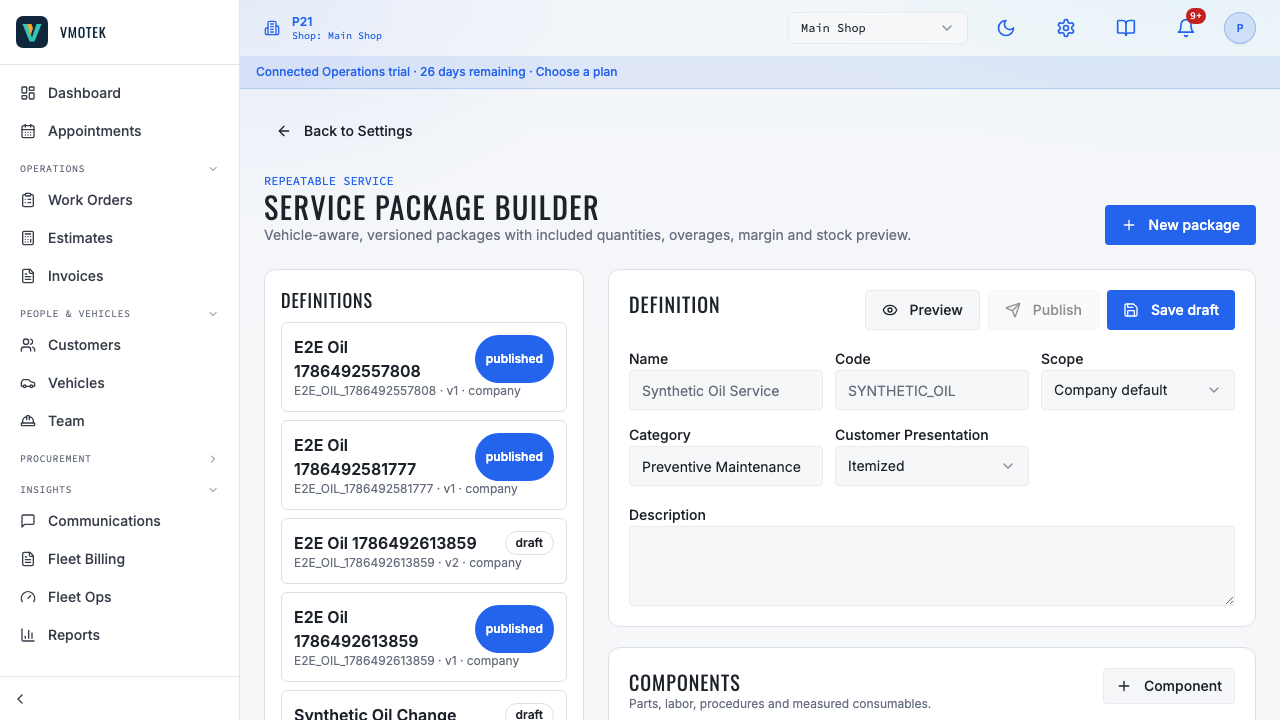Open the Customer Presentation dropdown
This screenshot has height=720, width=1280.
tap(932, 466)
